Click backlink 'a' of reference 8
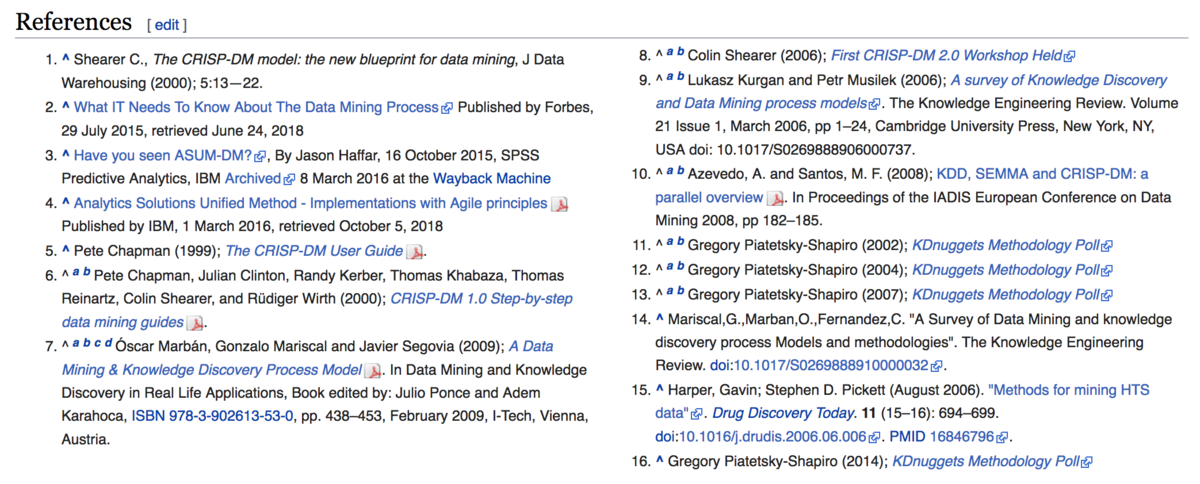 (x=671, y=51)
